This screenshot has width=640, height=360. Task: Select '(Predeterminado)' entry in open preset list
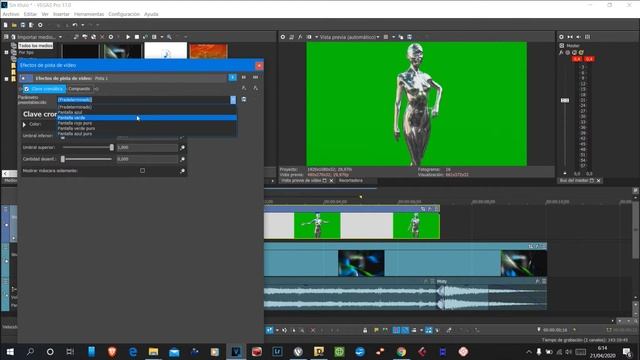click(x=147, y=107)
